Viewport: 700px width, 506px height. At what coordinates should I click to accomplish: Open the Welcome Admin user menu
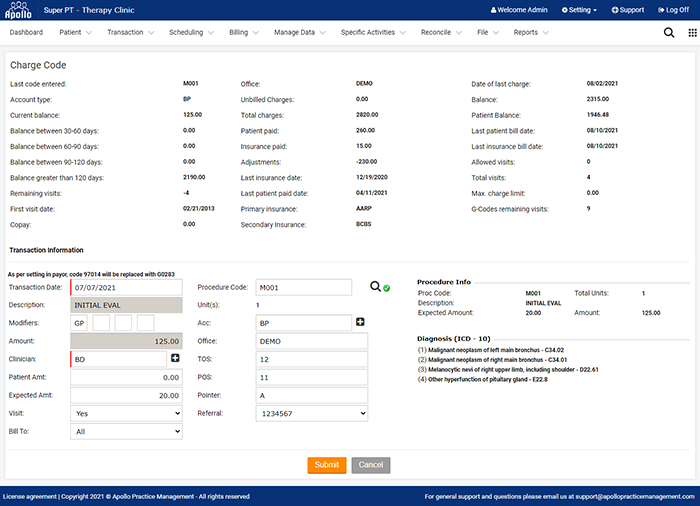pos(521,10)
